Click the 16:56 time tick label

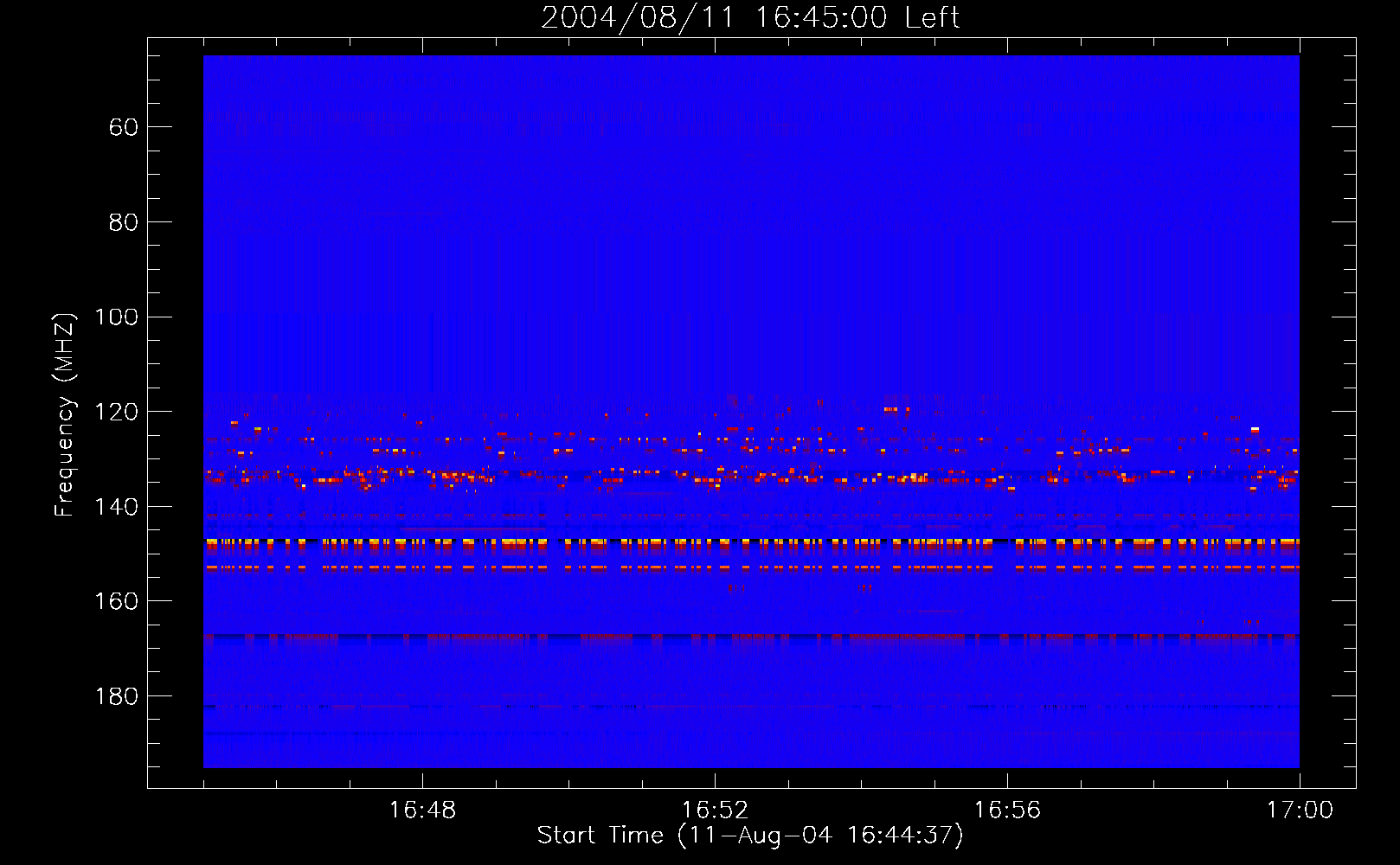click(x=1007, y=811)
